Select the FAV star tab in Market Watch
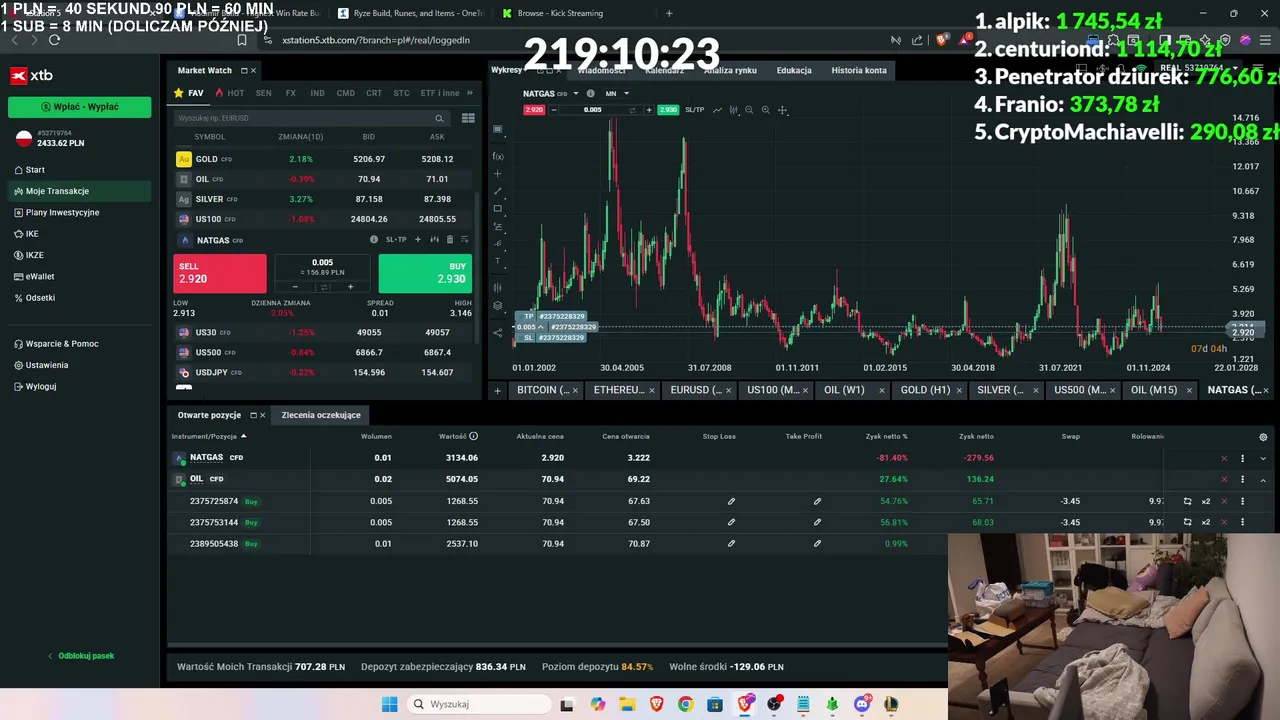The image size is (1280, 720). tap(189, 93)
